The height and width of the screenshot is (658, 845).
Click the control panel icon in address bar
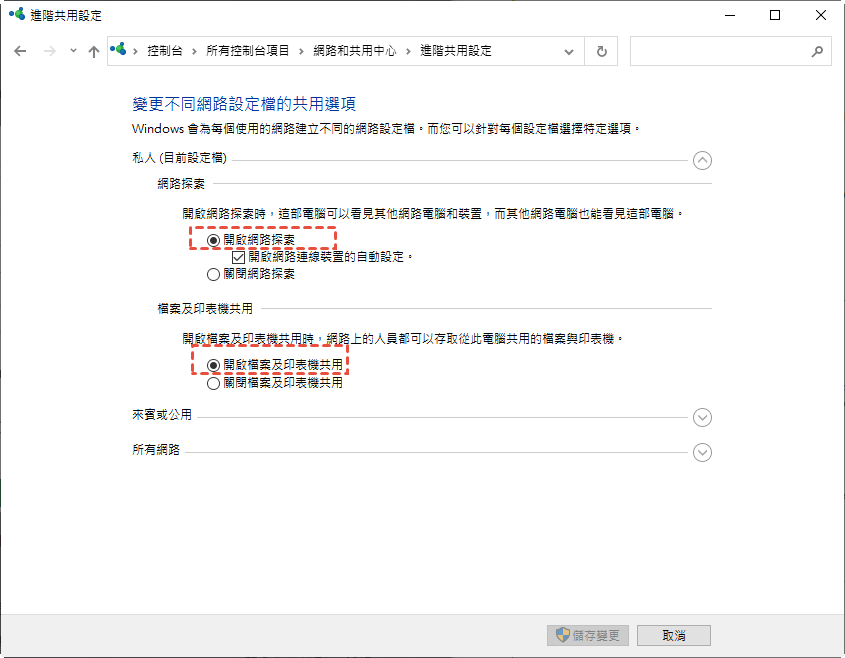(x=118, y=50)
